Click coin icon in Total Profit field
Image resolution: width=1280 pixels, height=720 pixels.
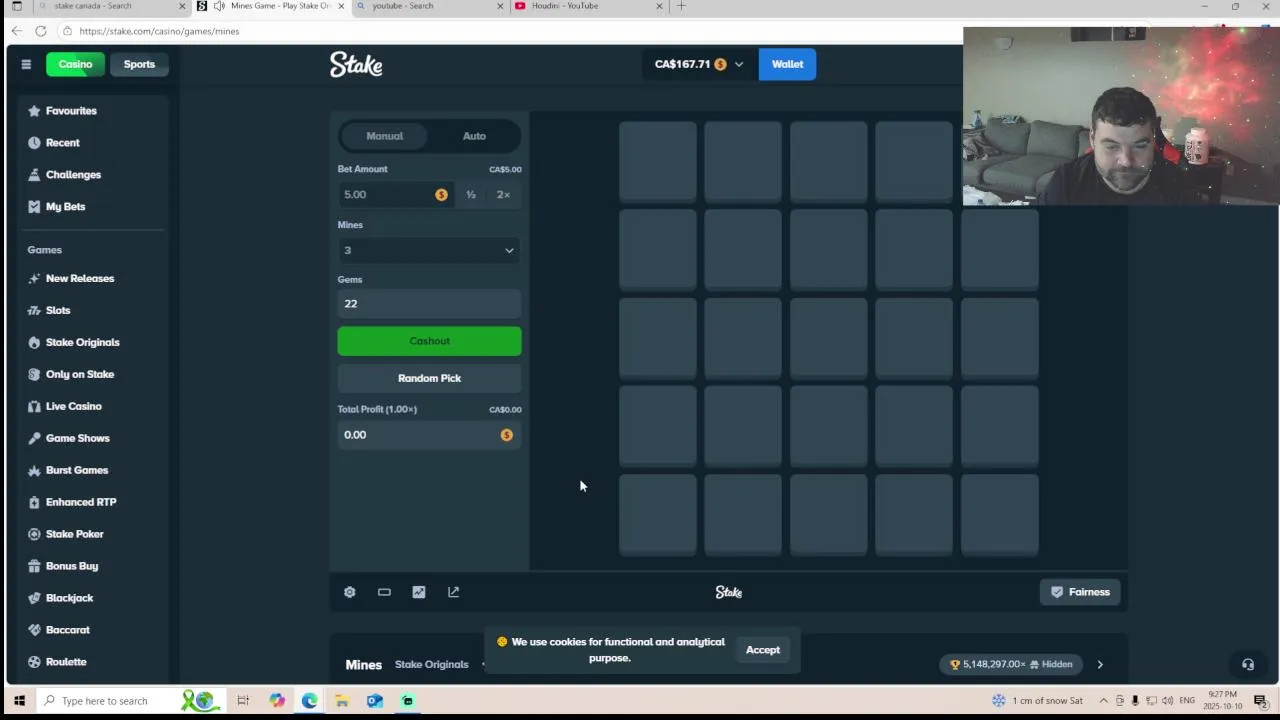point(506,435)
